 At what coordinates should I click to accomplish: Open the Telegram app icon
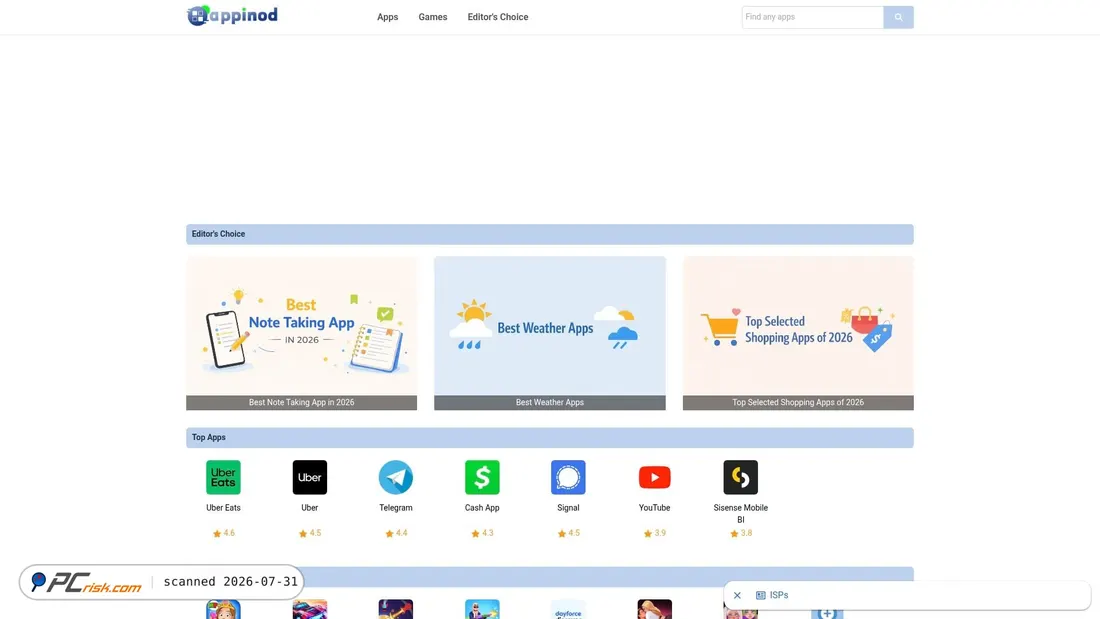coord(396,477)
